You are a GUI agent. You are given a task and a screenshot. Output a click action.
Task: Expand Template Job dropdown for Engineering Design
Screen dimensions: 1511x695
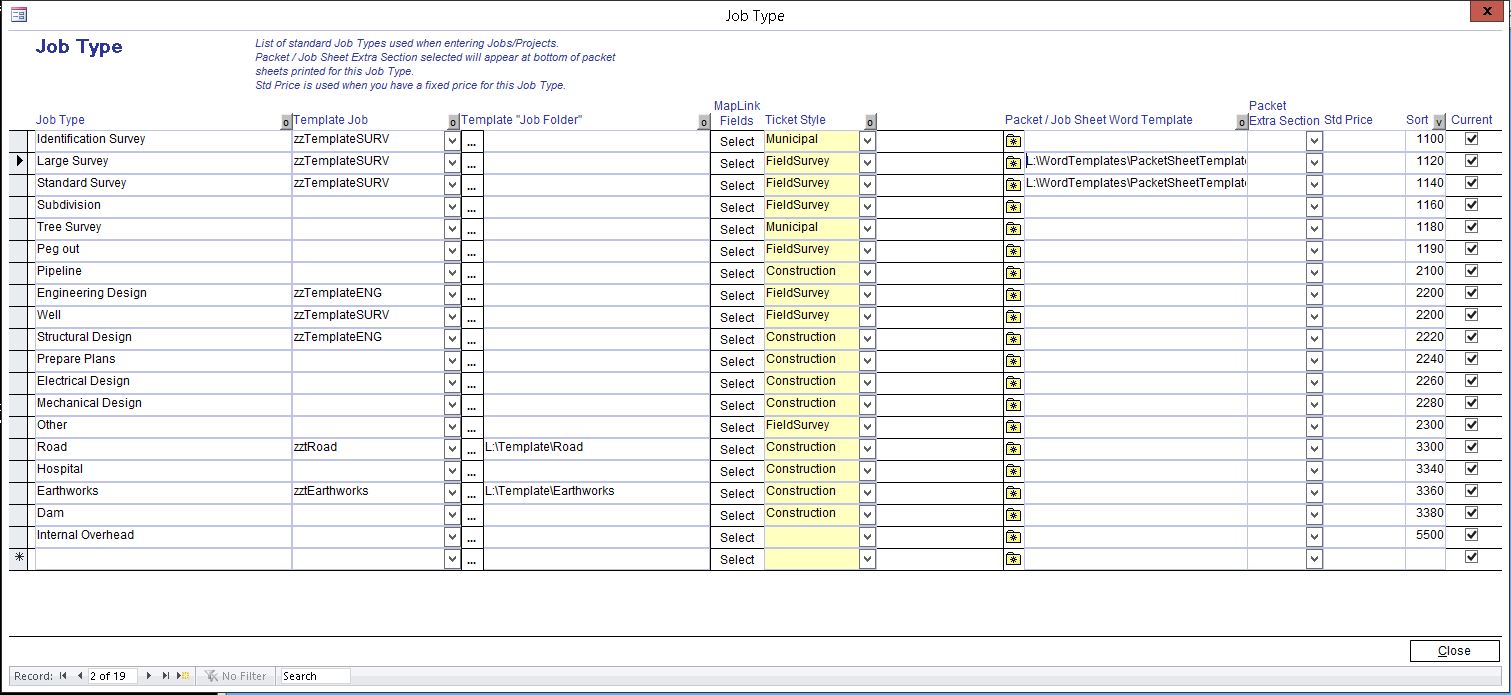[x=452, y=295]
